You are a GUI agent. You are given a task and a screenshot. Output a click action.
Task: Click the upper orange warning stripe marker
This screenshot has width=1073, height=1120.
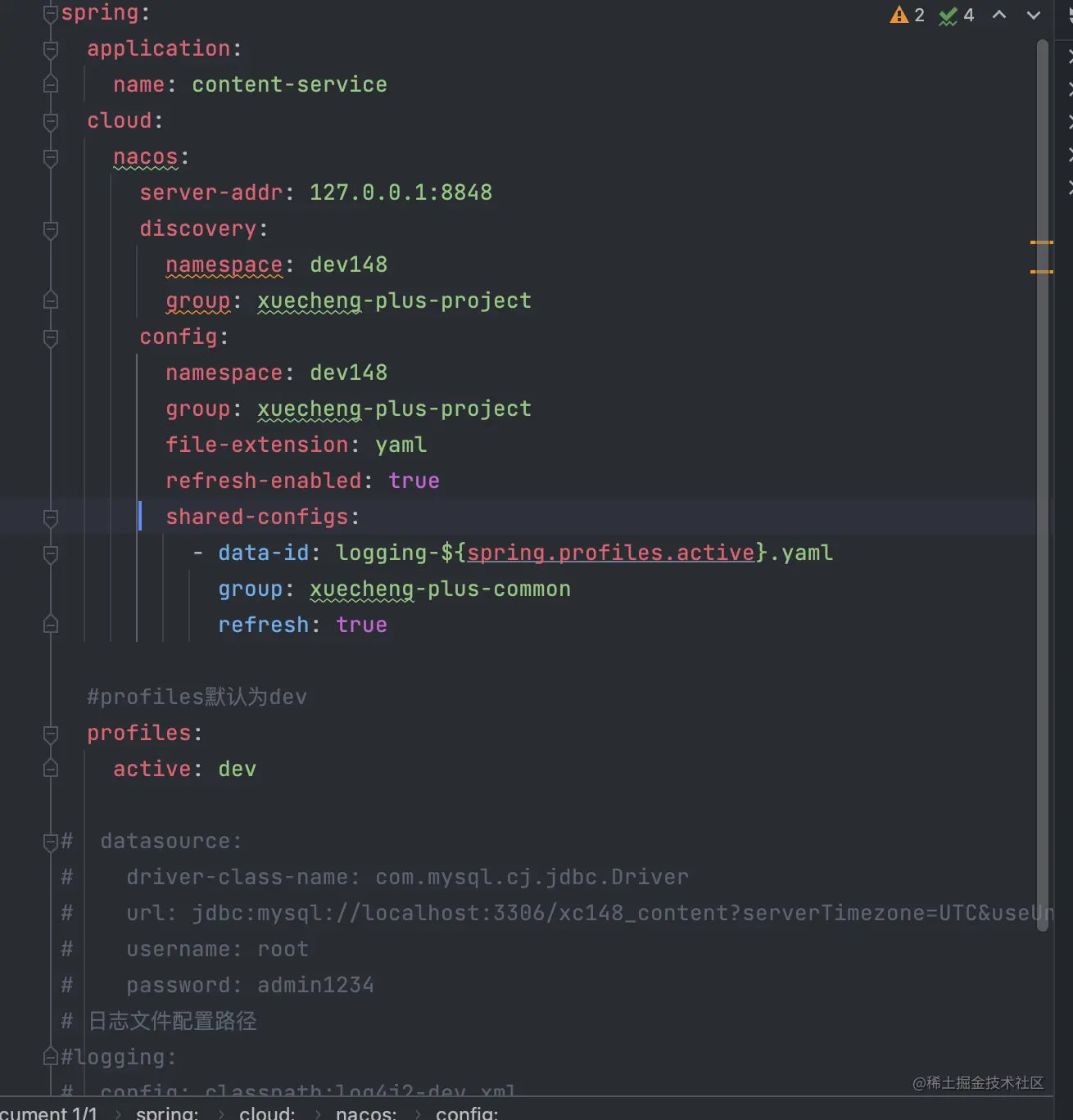(1041, 242)
